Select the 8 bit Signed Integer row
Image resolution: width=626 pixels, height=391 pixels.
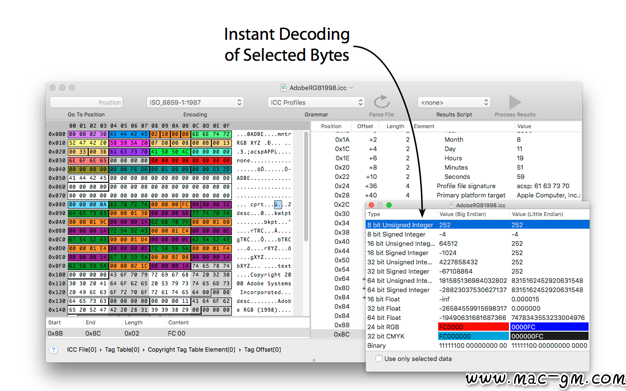(477, 234)
